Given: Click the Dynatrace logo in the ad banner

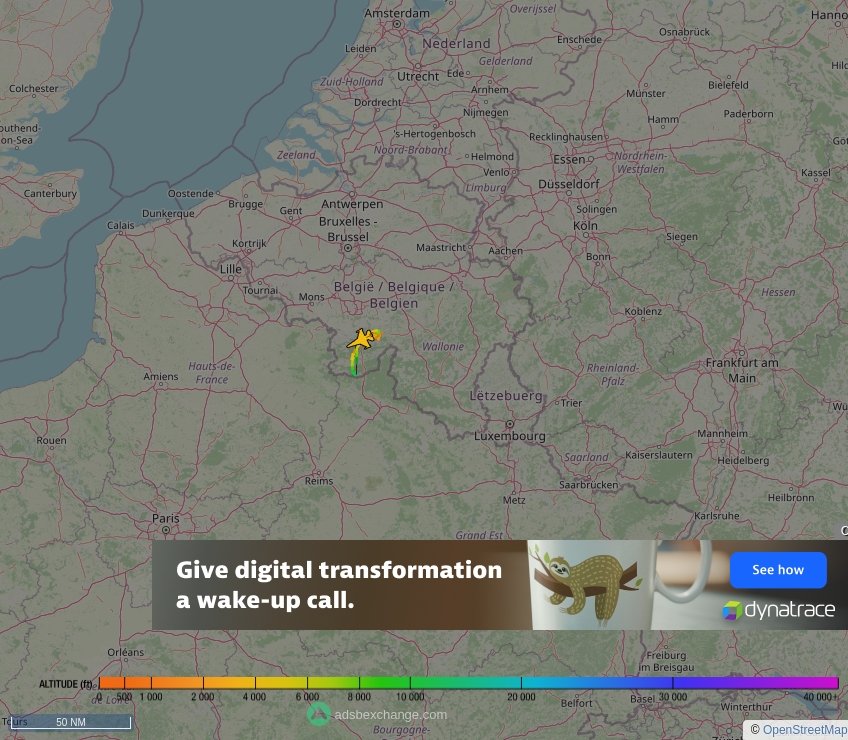Looking at the screenshot, I should (x=779, y=610).
